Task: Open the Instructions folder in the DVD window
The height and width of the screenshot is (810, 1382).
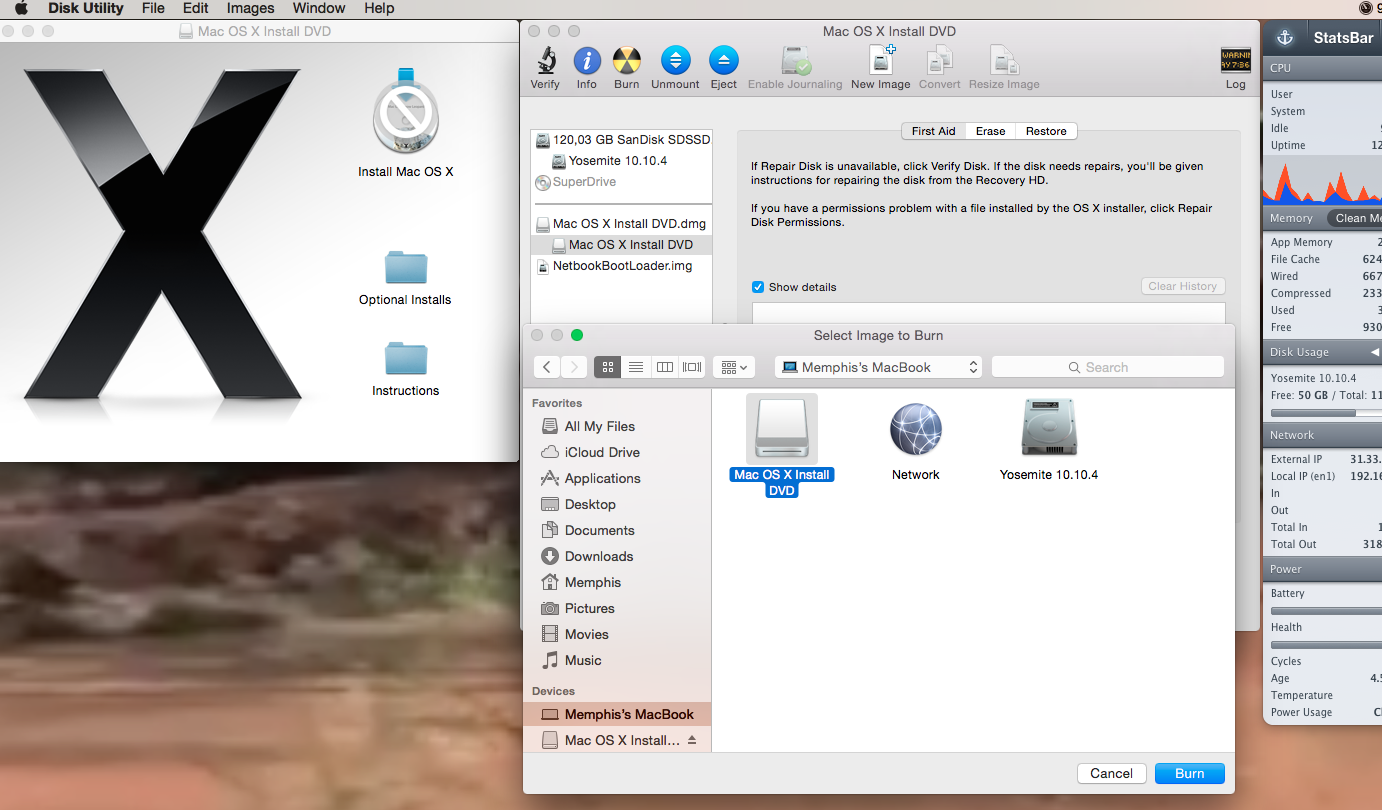Action: pos(406,358)
